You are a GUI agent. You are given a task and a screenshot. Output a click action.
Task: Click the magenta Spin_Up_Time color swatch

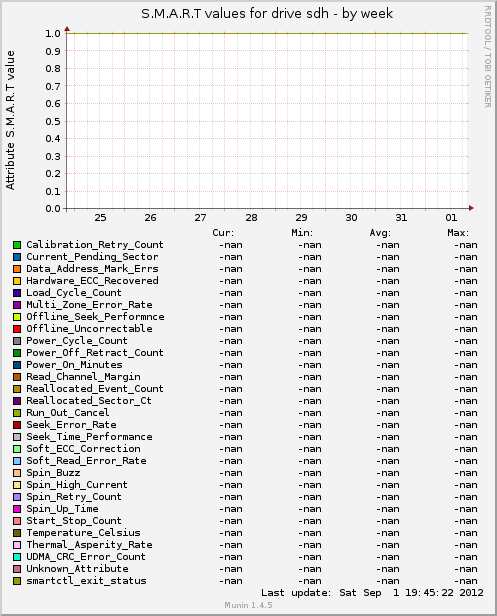tap(17, 509)
